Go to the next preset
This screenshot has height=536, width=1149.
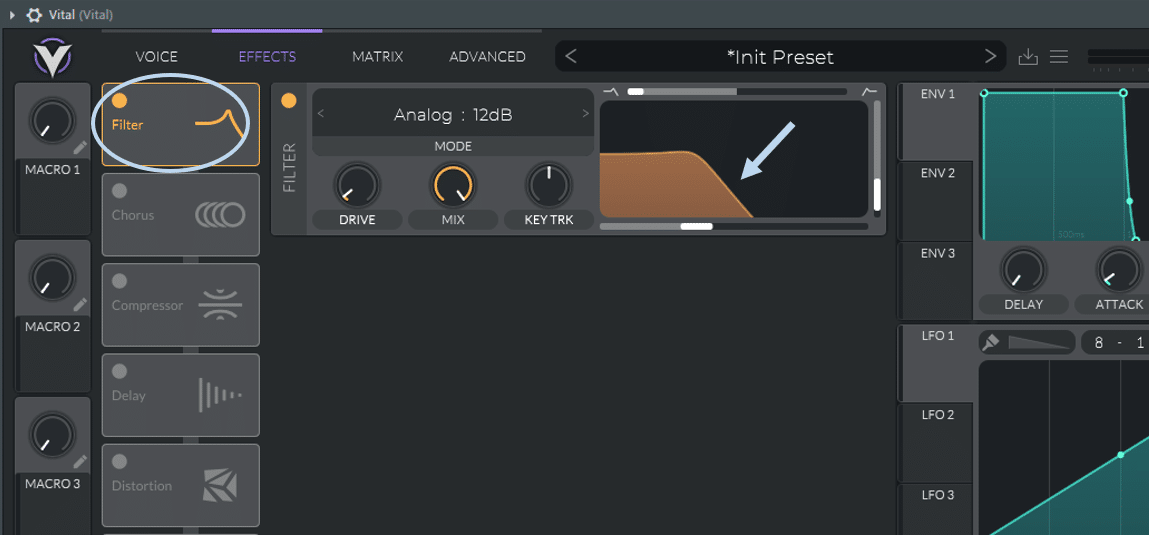click(991, 56)
